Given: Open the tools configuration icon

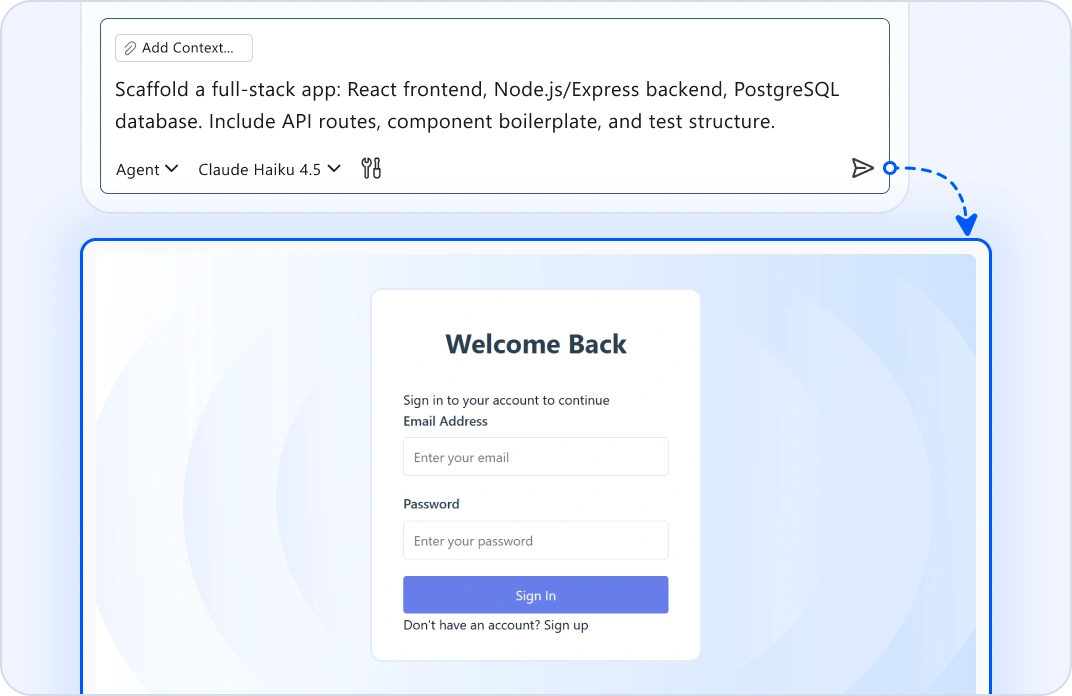Looking at the screenshot, I should (371, 168).
